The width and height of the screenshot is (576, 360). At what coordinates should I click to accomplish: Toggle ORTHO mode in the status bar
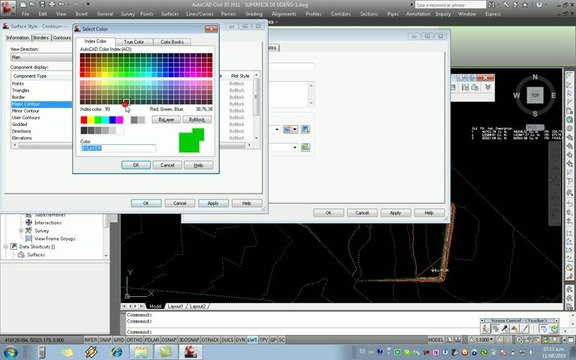click(134, 340)
